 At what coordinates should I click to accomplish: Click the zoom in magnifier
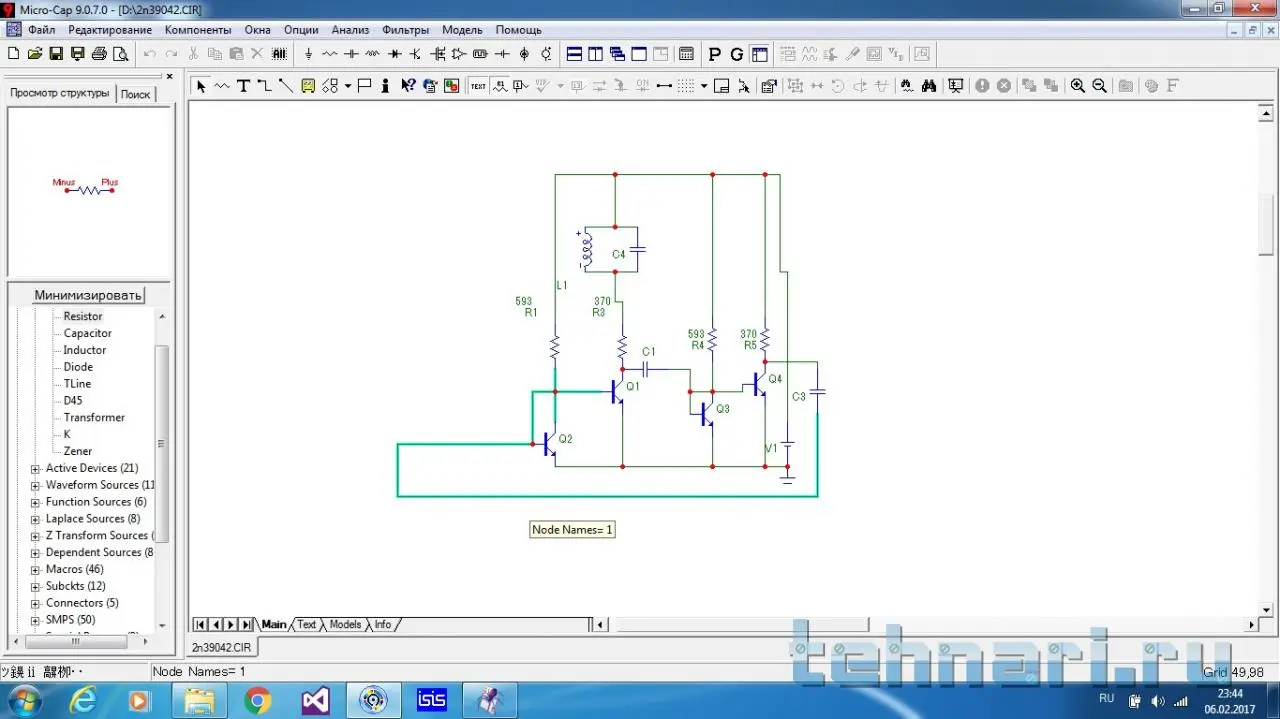[x=1077, y=86]
